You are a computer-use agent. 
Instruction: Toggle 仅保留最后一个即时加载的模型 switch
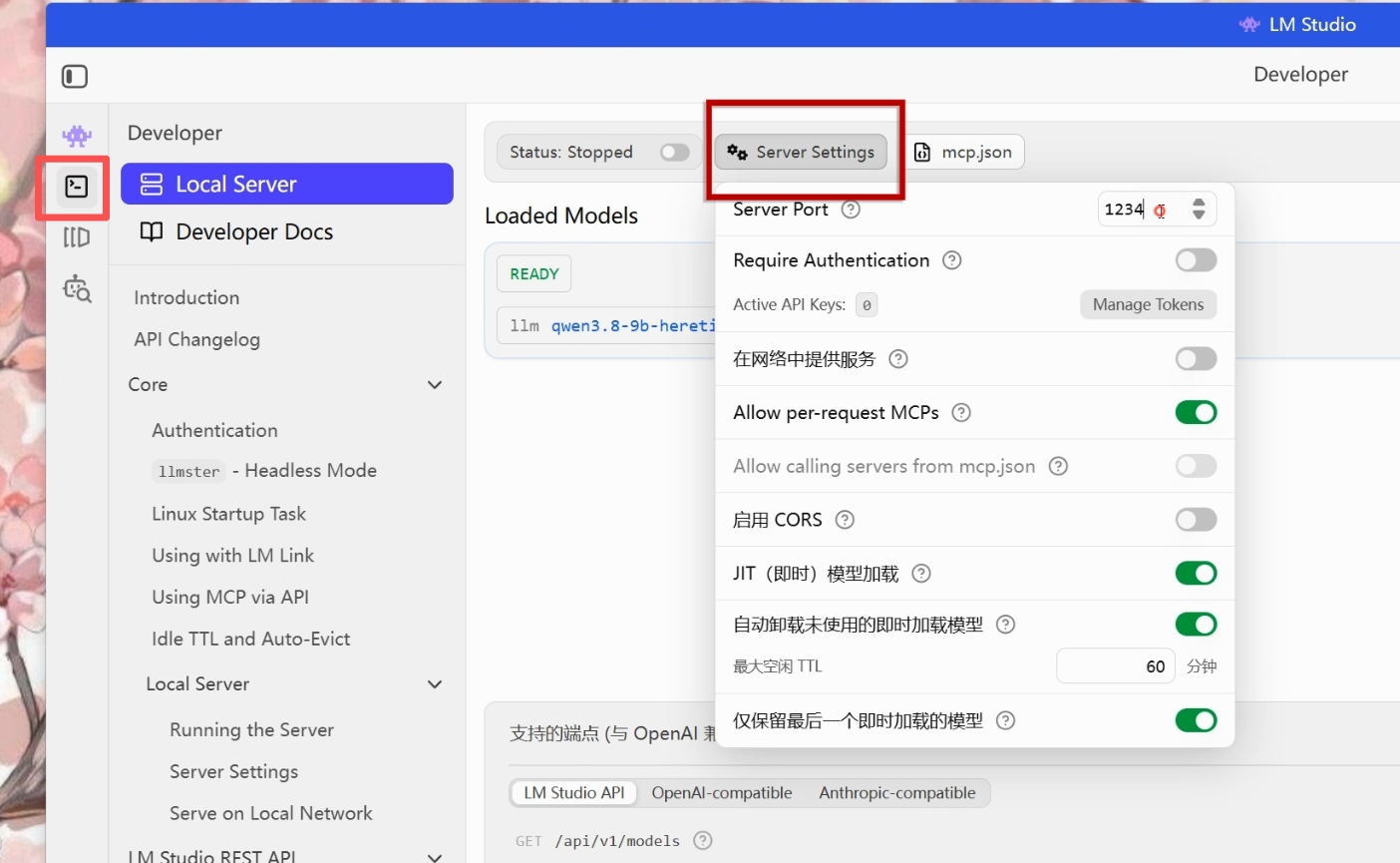click(1196, 720)
